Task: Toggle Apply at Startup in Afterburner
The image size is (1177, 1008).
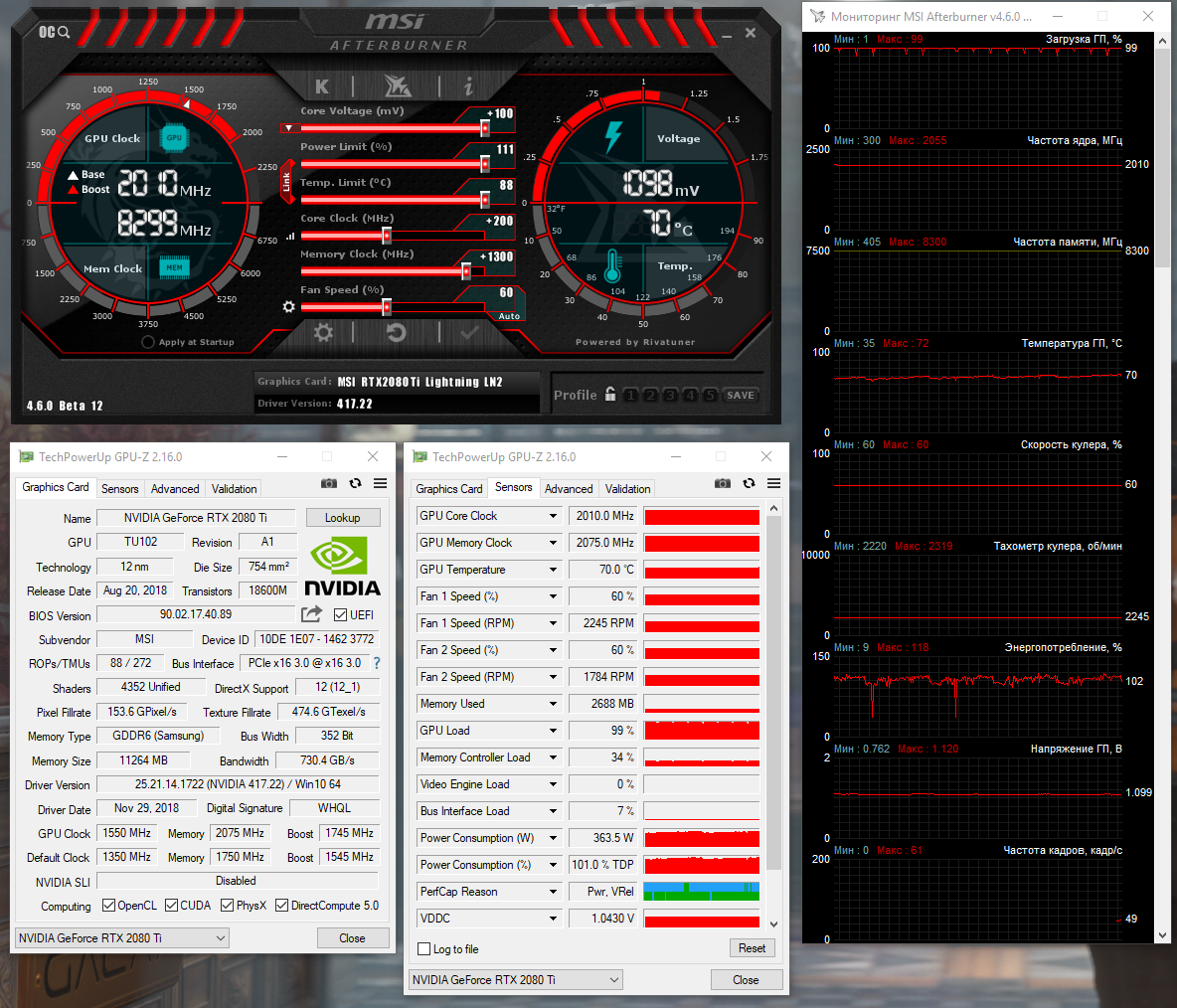Action: pos(148,342)
